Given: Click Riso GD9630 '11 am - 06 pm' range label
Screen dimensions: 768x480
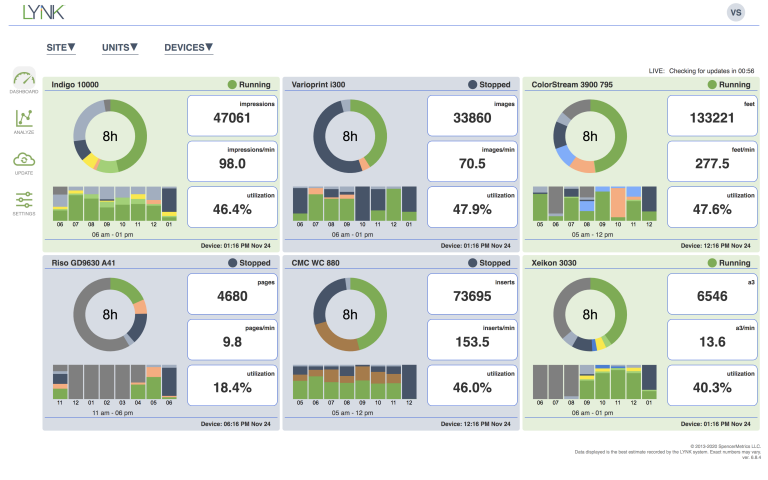Looking at the screenshot, I should (x=113, y=413).
